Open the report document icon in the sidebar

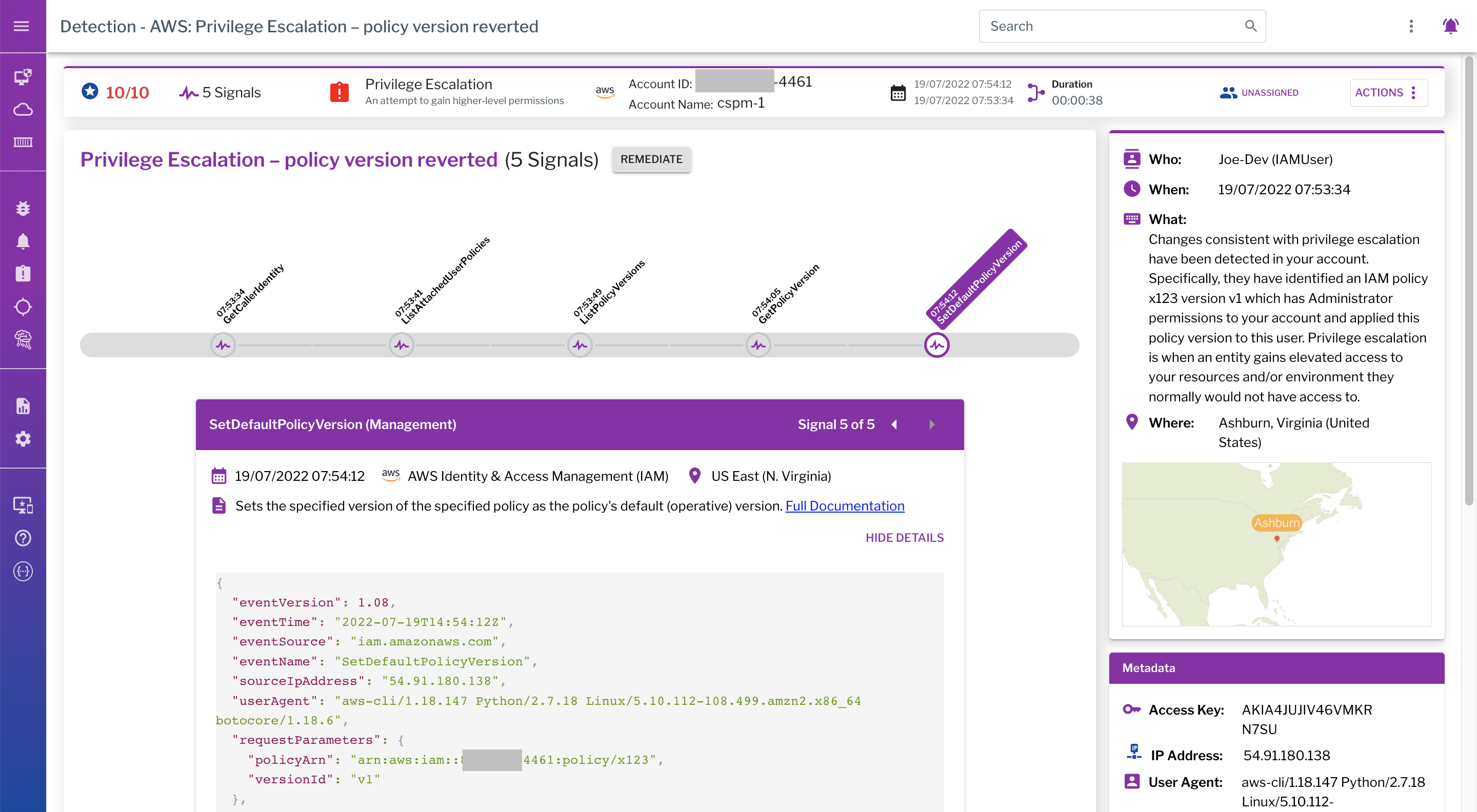click(x=23, y=407)
